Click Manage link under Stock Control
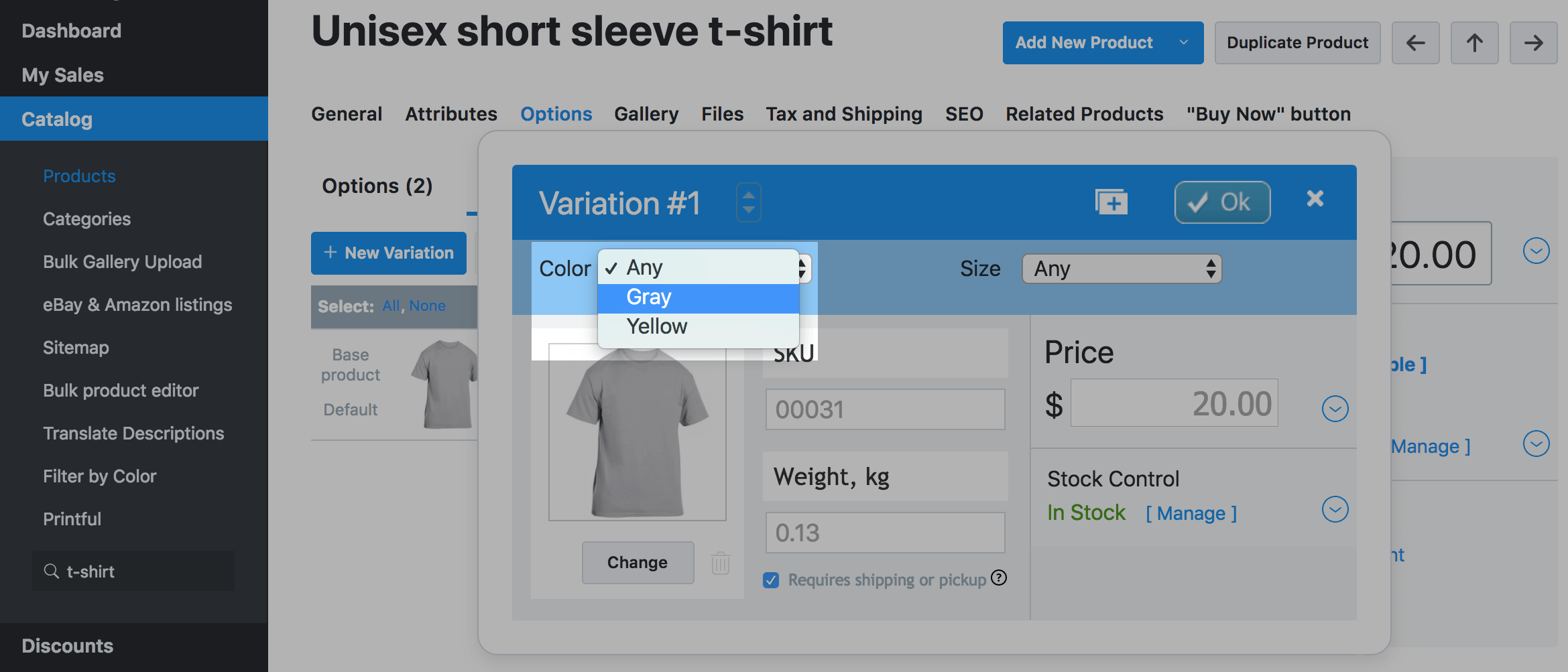This screenshot has height=672, width=1568. [x=1191, y=513]
